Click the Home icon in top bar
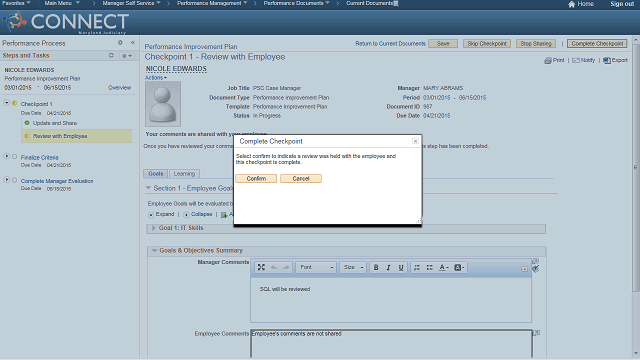Image resolution: width=640 pixels, height=360 pixels. coord(571,4)
